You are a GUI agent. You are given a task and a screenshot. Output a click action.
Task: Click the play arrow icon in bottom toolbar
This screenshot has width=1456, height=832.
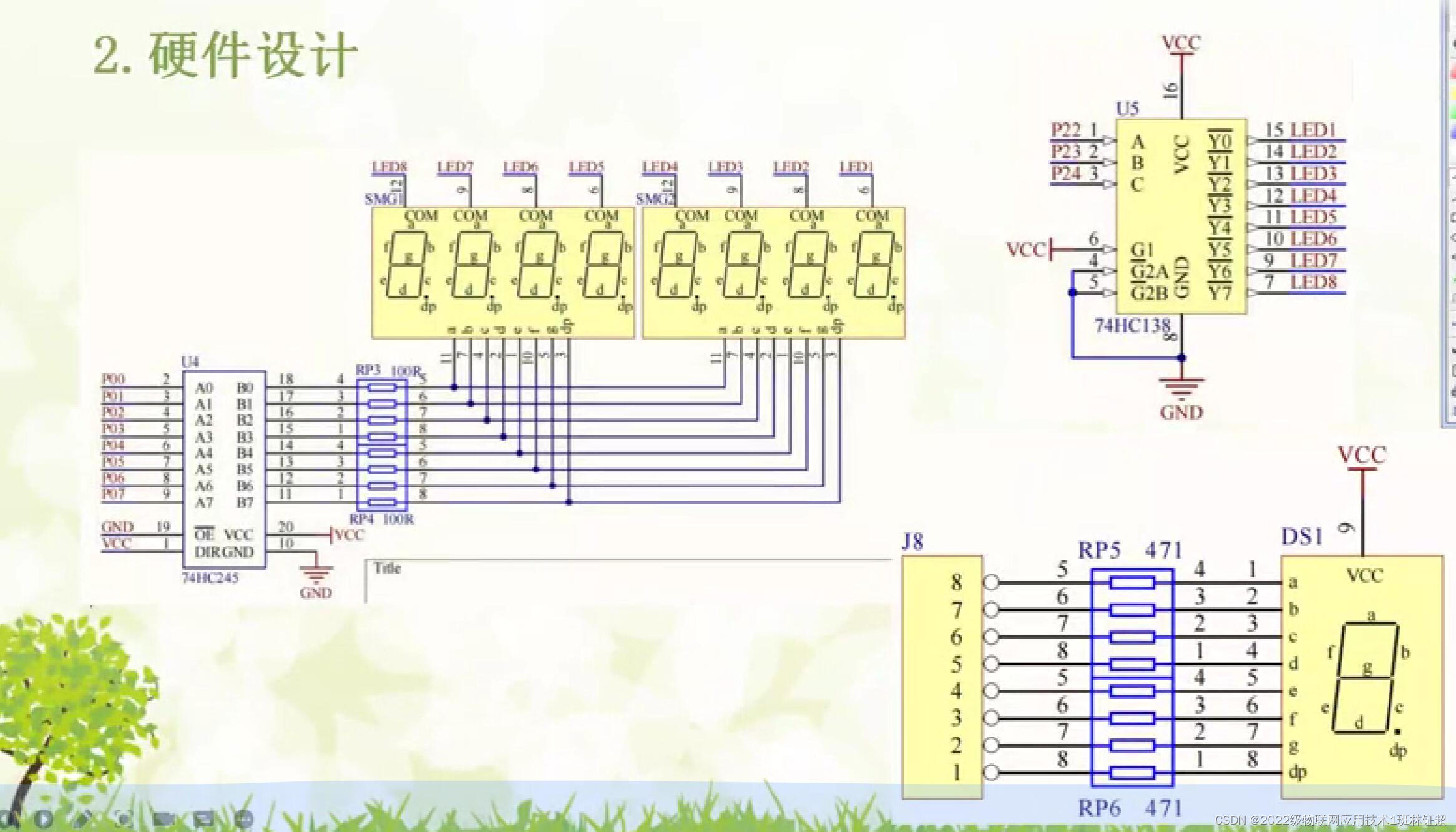(x=43, y=818)
